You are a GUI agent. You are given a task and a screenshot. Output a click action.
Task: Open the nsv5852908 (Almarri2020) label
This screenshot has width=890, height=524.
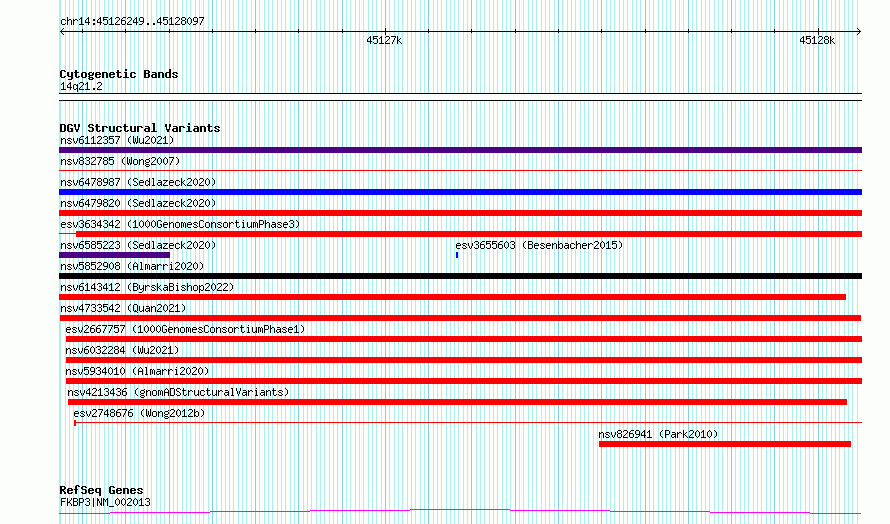[x=132, y=266]
